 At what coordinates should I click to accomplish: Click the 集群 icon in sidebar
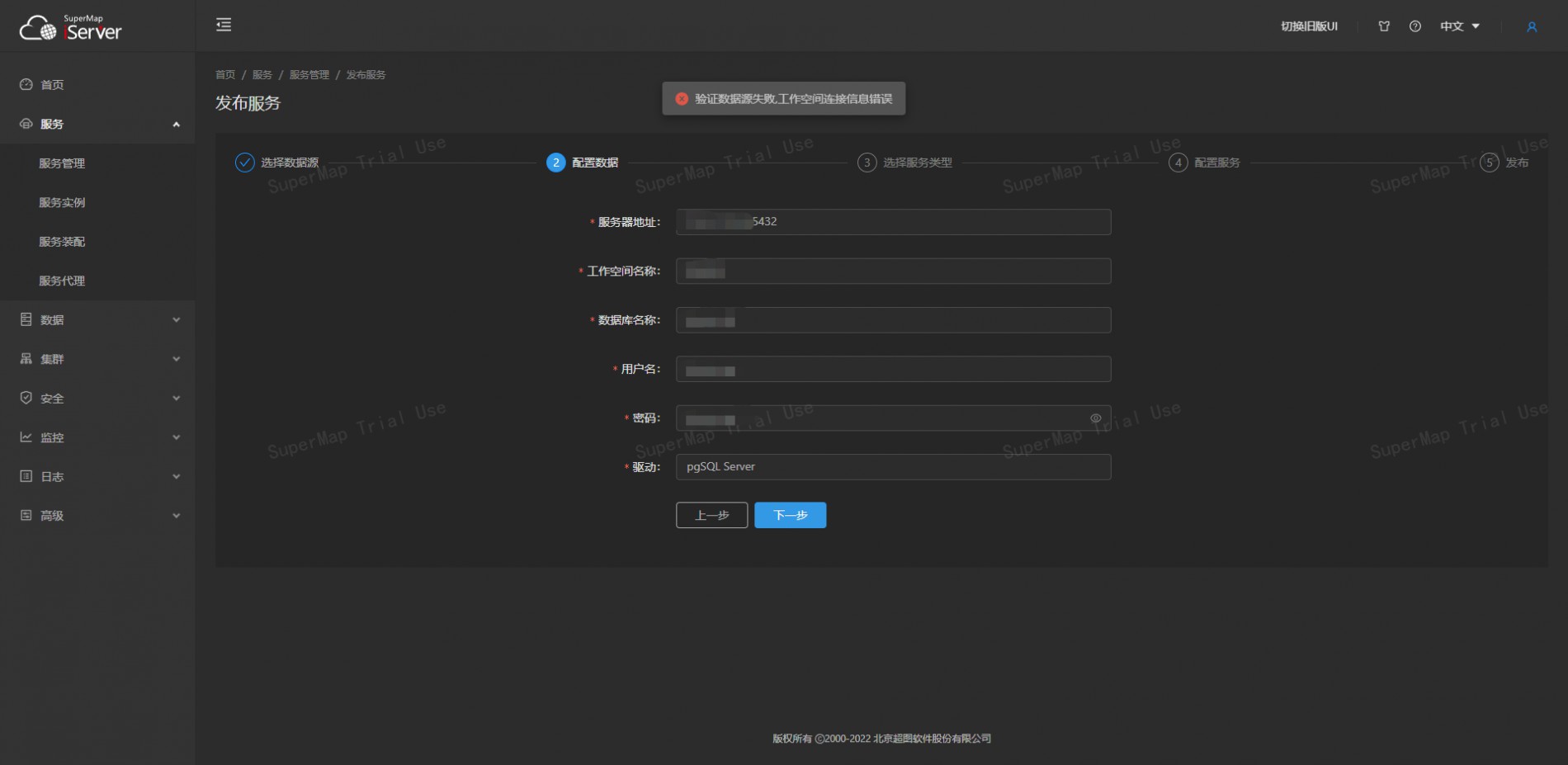click(26, 359)
